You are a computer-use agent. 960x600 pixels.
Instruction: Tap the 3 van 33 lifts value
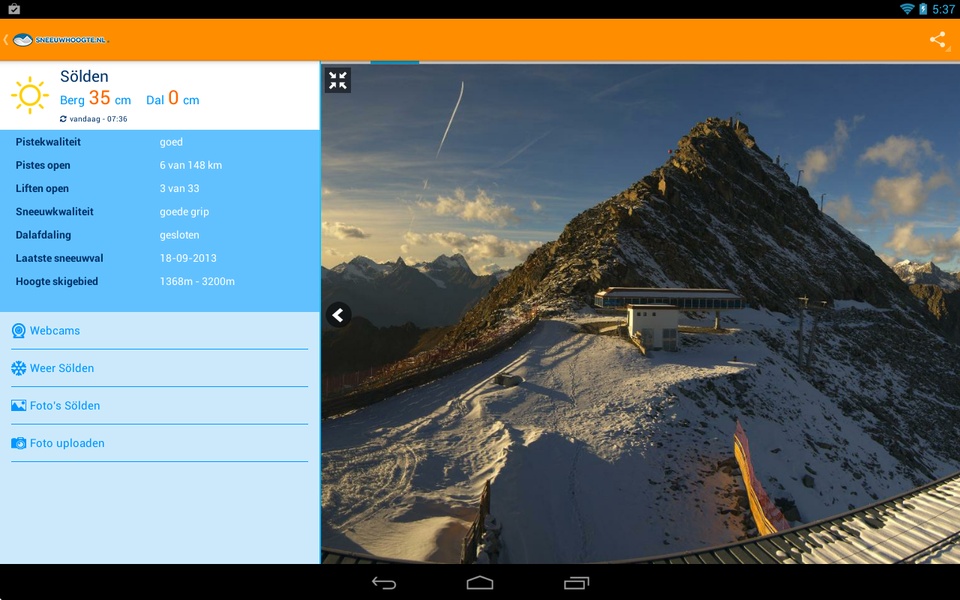179,189
